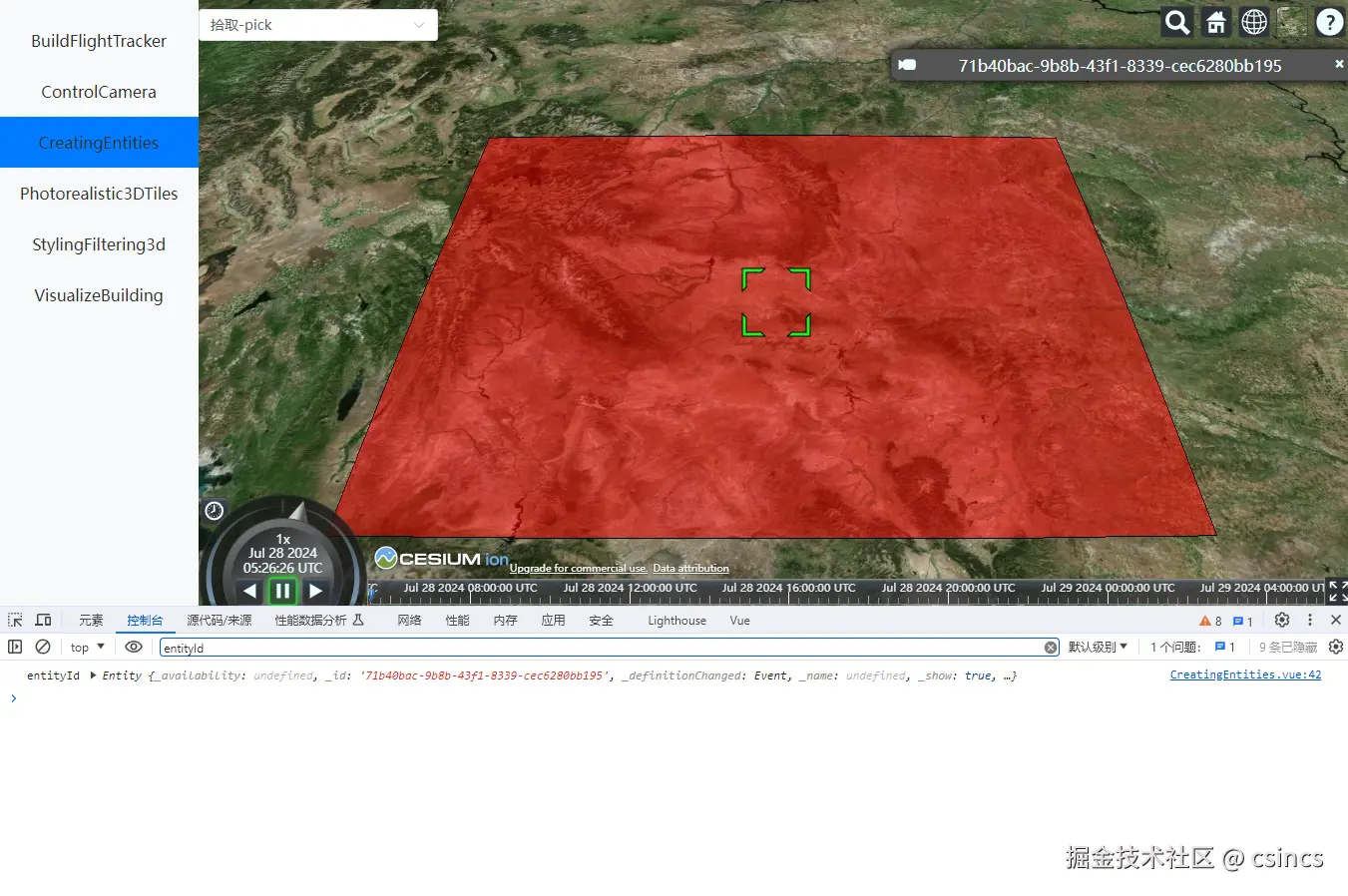This screenshot has width=1348, height=896.
Task: Focus camera on the selected entity
Action: pos(907,65)
